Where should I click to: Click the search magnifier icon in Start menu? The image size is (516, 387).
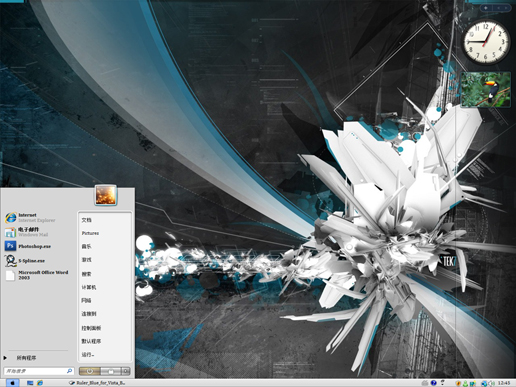70,371
